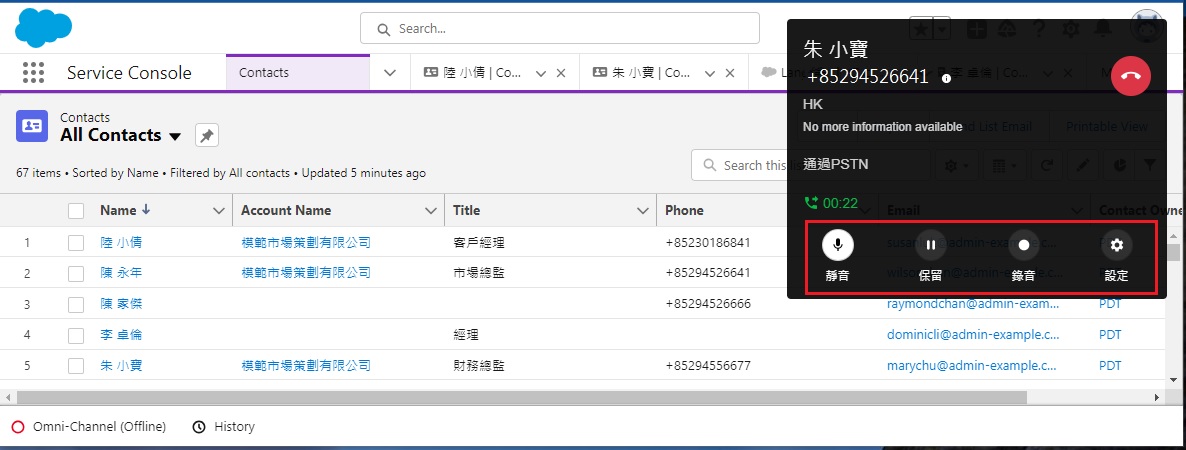Open contact 陳 永年 from list
This screenshot has width=1186, height=450.
coord(121,273)
